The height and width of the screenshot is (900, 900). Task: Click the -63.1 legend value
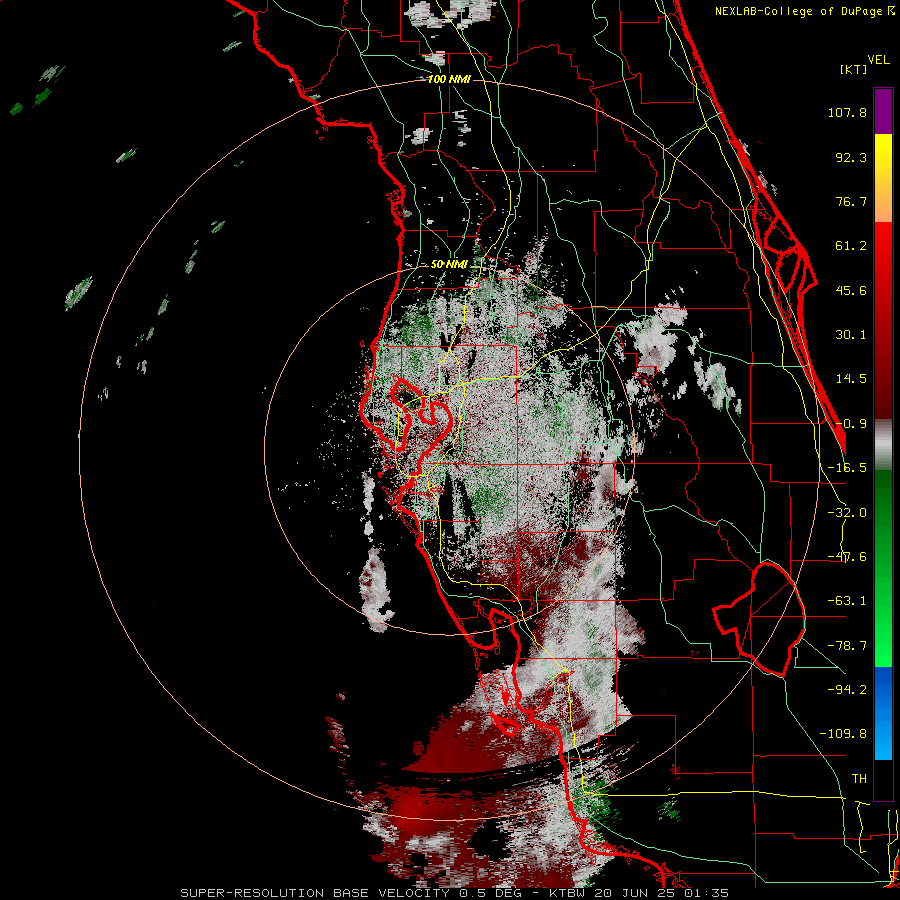click(x=847, y=601)
